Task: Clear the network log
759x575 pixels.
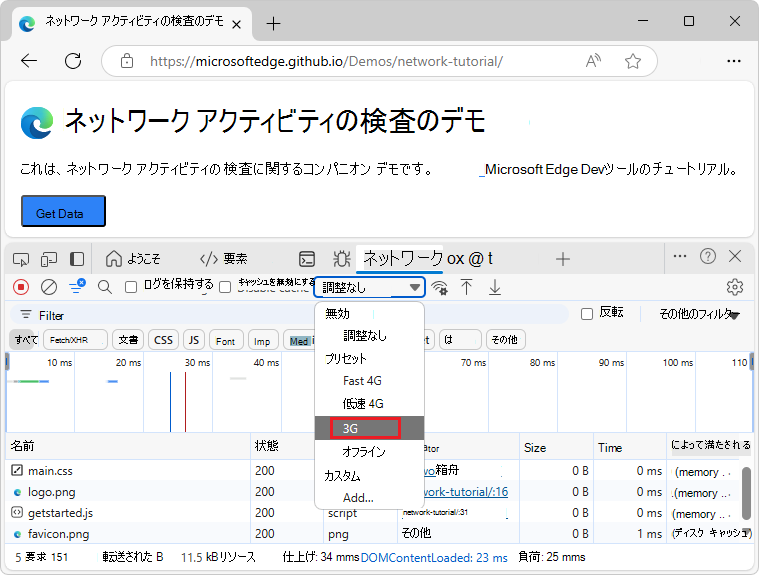Action: tap(49, 287)
